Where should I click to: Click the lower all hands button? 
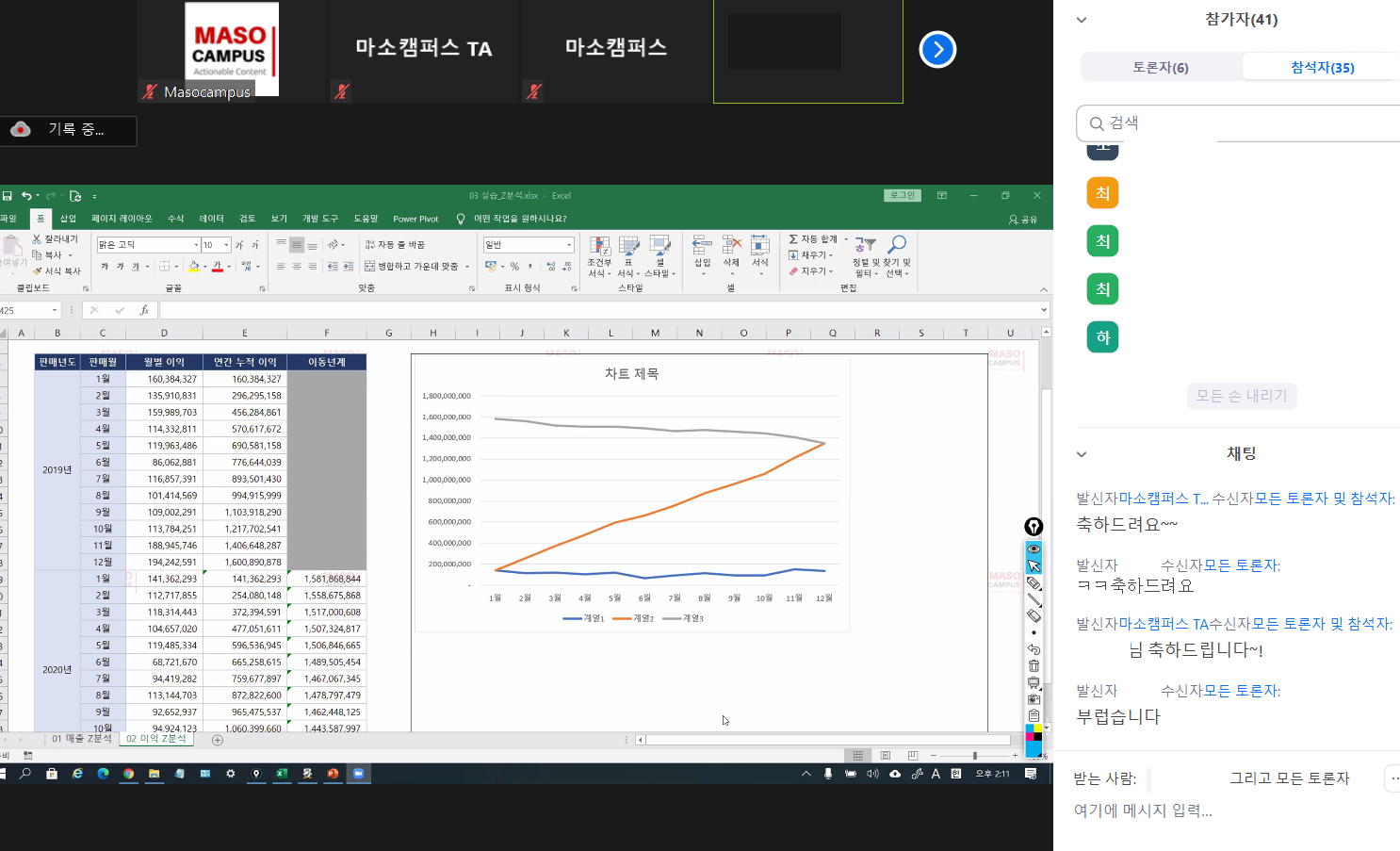1241,396
